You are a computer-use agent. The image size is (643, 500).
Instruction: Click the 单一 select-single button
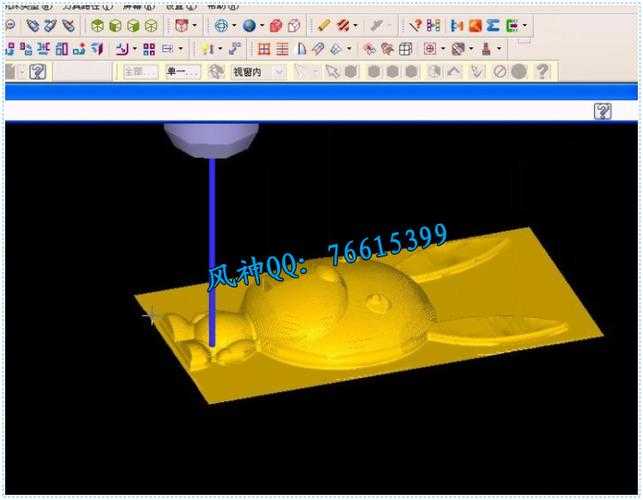182,72
